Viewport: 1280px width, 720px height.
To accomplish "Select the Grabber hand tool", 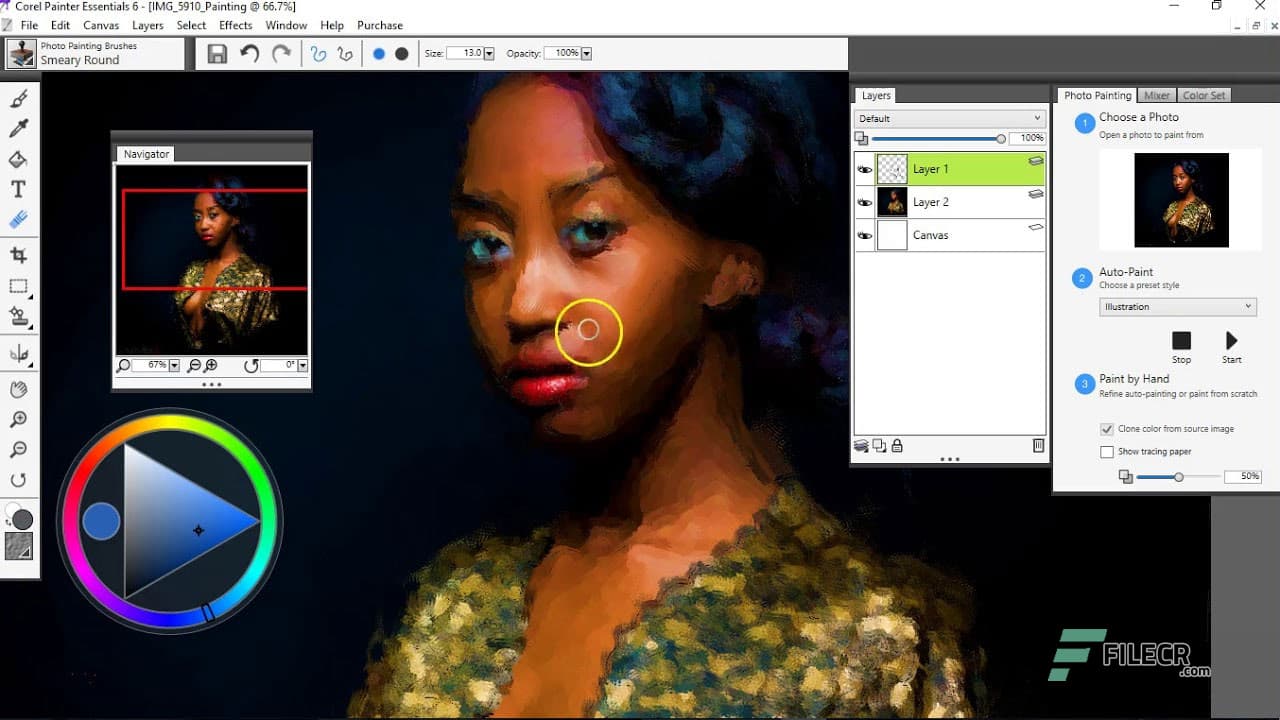I will click(x=19, y=389).
